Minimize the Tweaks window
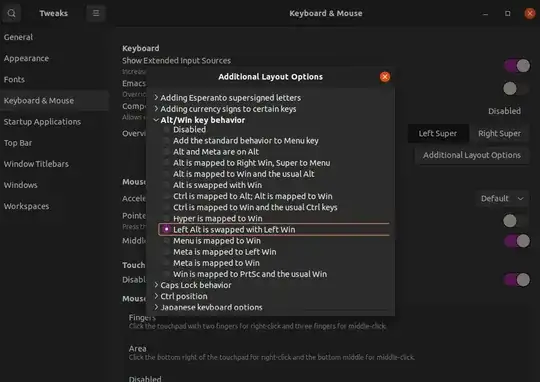The image size is (540, 382). pos(485,13)
